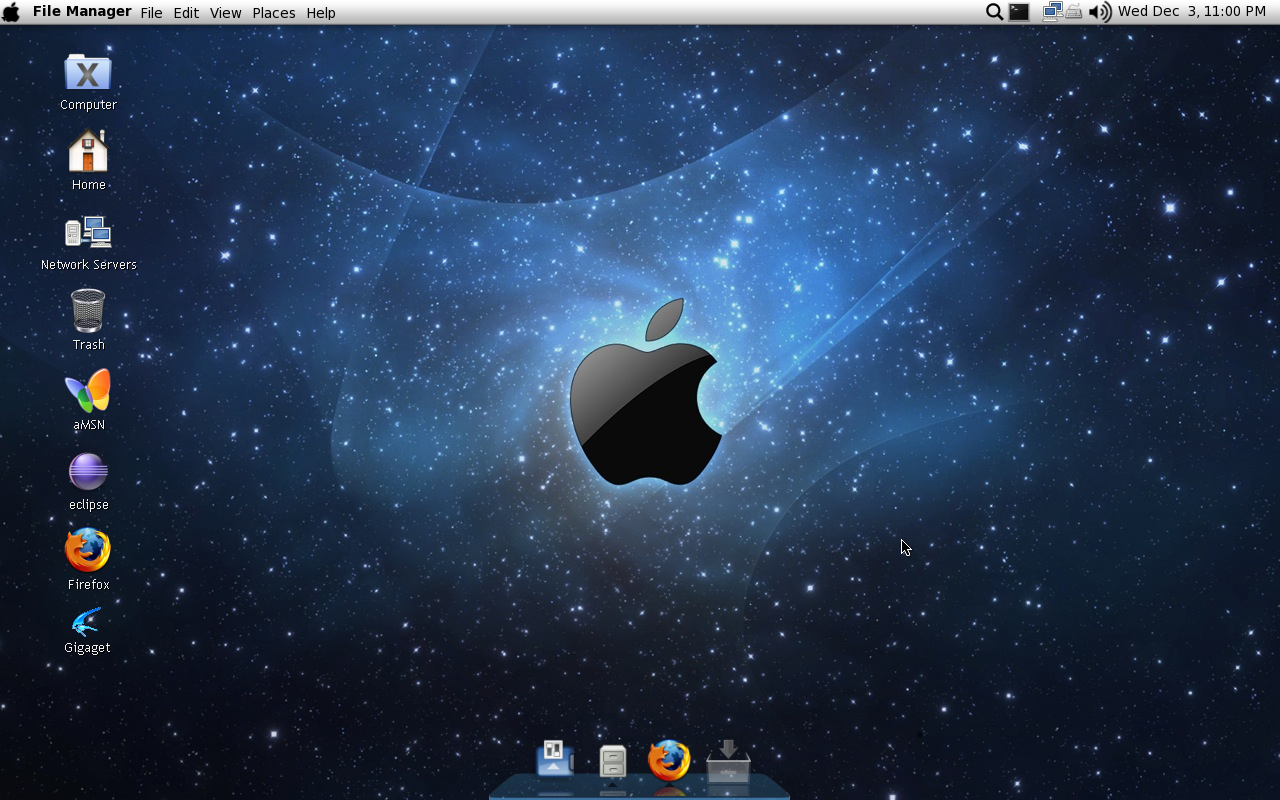Open the Computer desktop icon
Viewport: 1280px width, 800px height.
[88, 72]
